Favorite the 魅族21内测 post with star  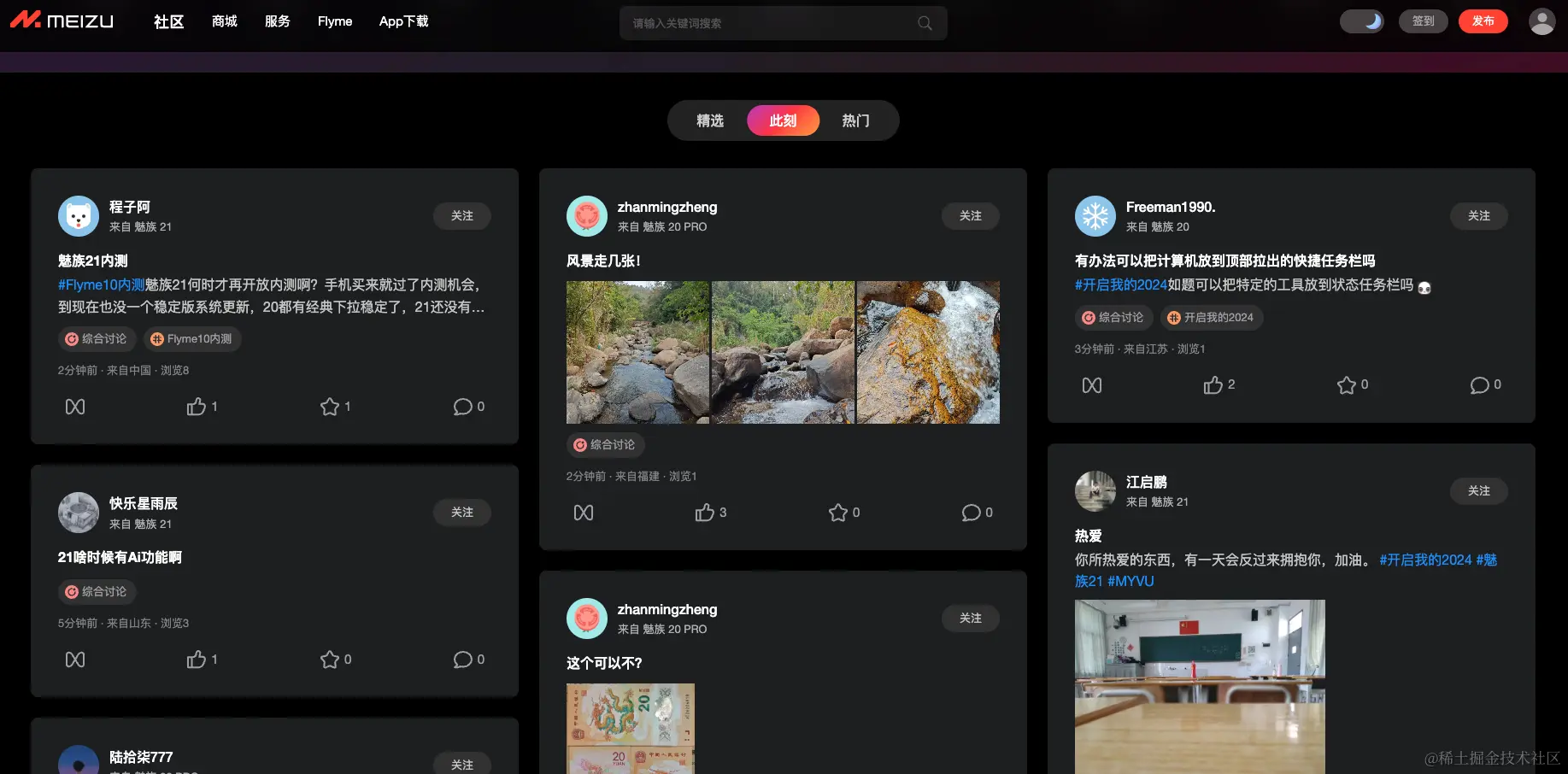point(335,407)
